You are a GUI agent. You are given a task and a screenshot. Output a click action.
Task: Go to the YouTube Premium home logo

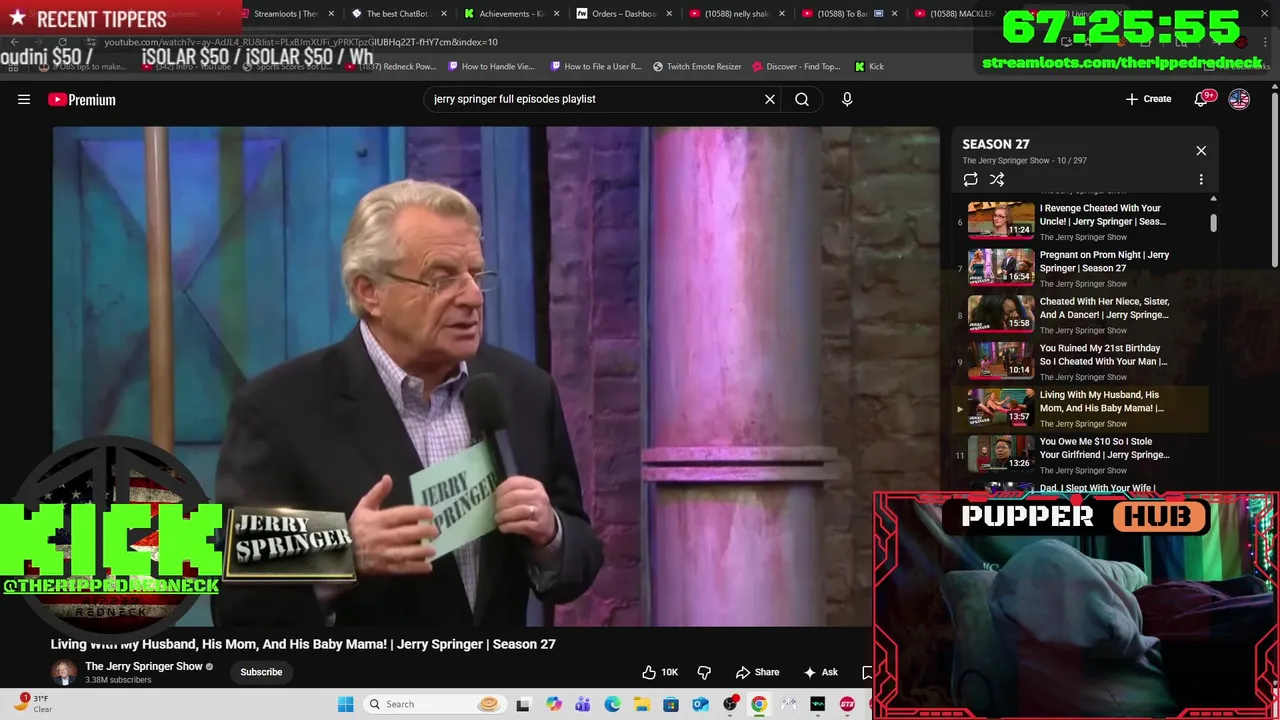click(x=82, y=99)
